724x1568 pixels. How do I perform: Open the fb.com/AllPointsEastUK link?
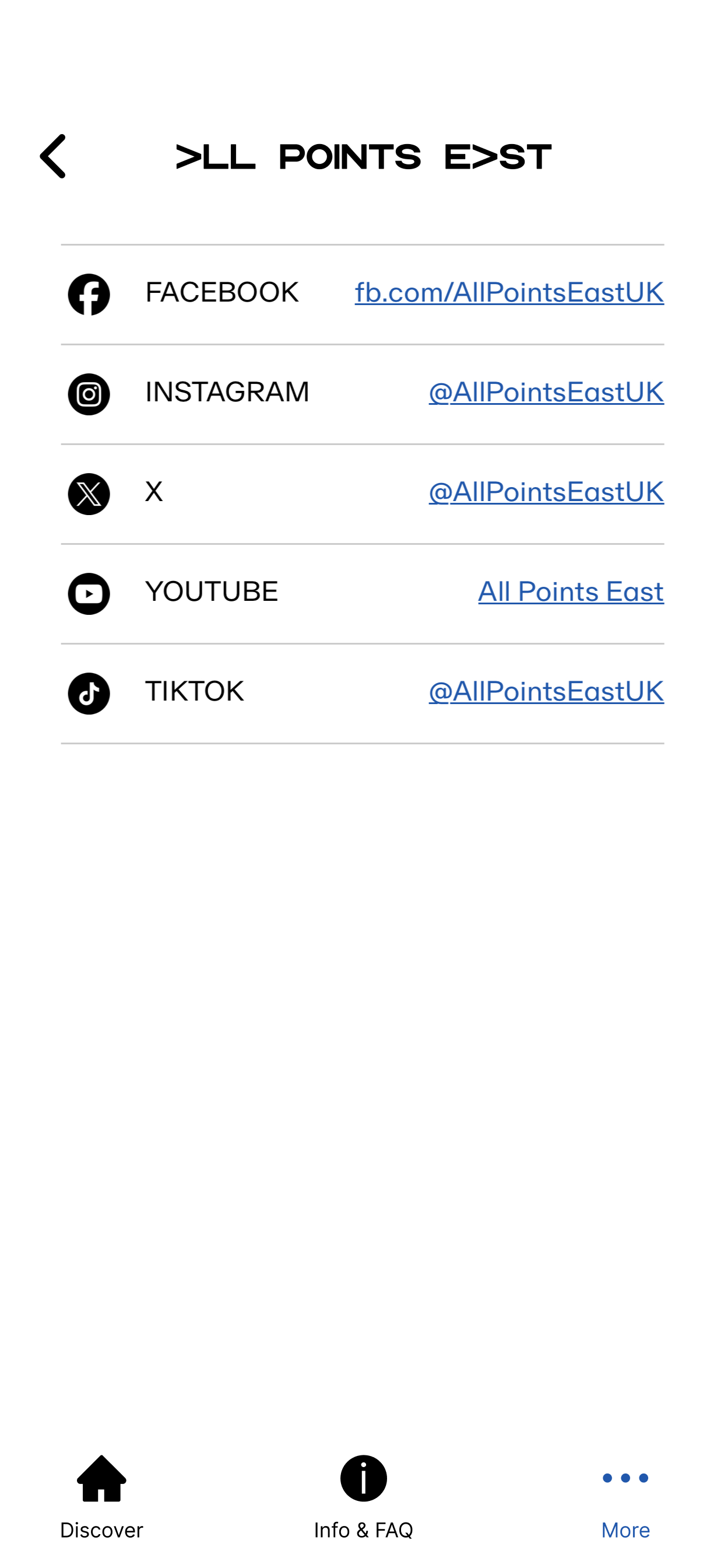[x=509, y=293]
